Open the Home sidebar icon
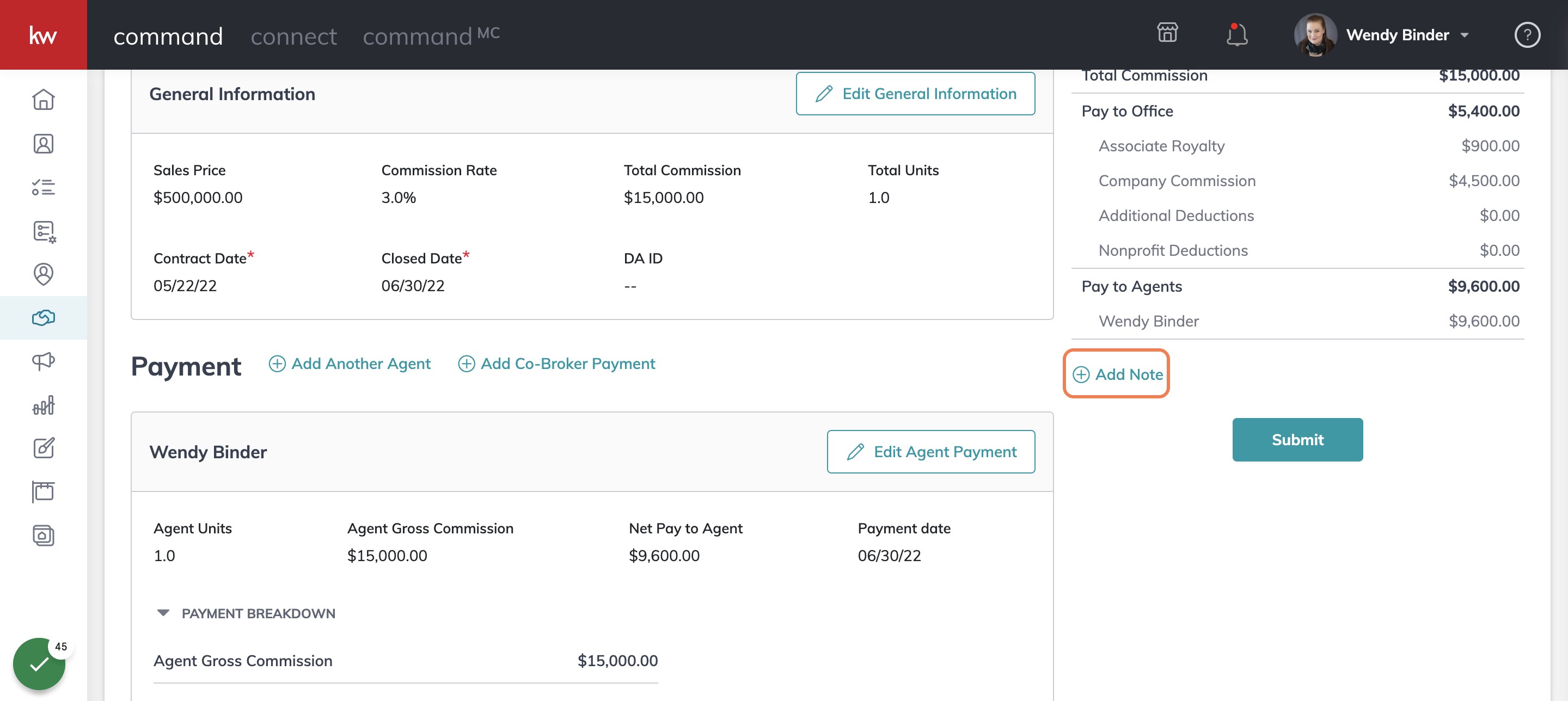1568x701 pixels. click(43, 99)
